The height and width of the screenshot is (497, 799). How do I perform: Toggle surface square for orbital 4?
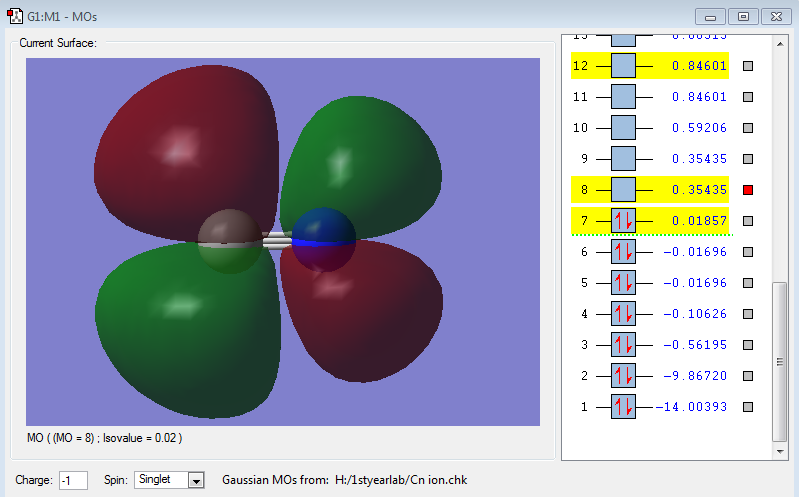point(748,314)
